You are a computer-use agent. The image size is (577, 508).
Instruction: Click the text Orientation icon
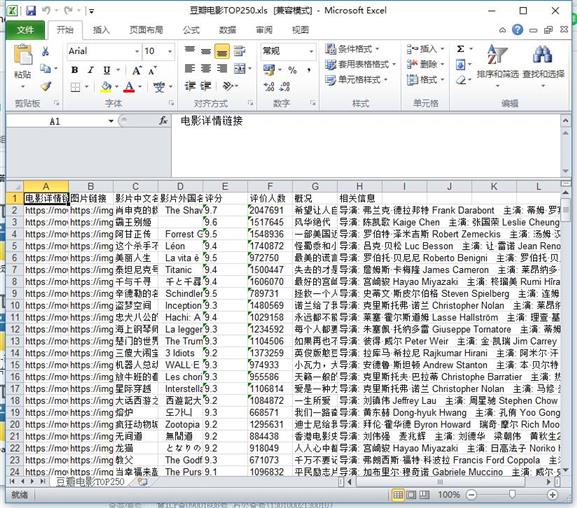tap(228, 86)
